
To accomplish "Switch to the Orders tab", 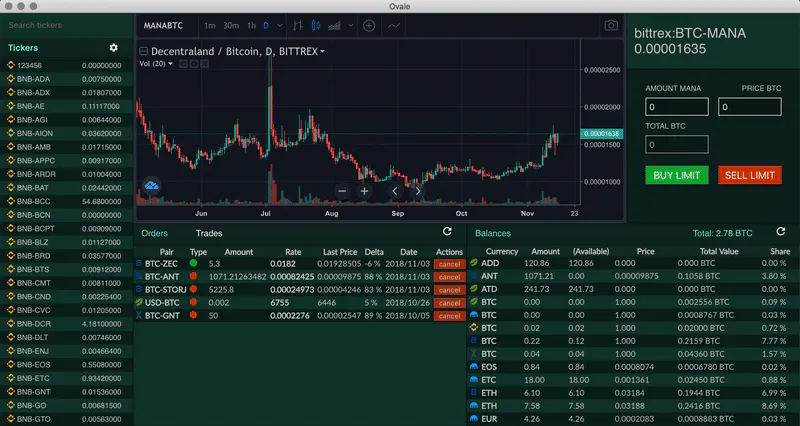I will 155,233.
